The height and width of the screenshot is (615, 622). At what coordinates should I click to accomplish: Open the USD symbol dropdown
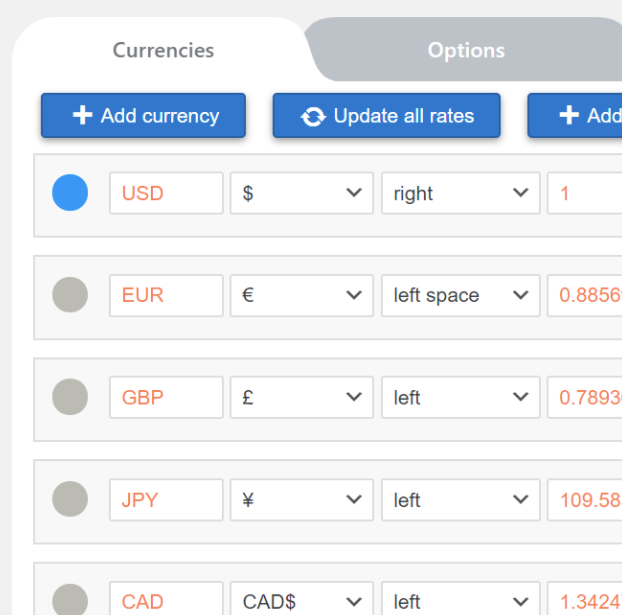pos(302,193)
